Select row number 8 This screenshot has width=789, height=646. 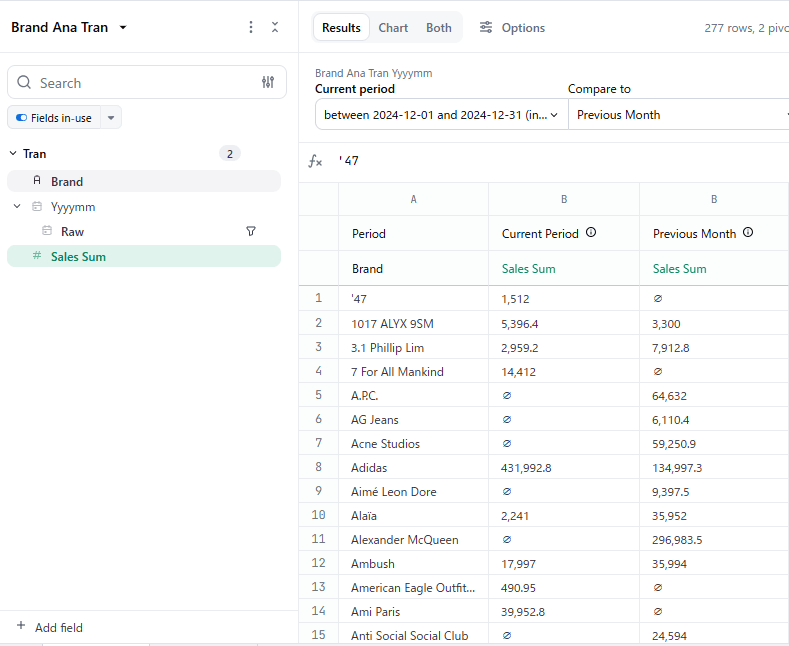pyautogui.click(x=319, y=467)
